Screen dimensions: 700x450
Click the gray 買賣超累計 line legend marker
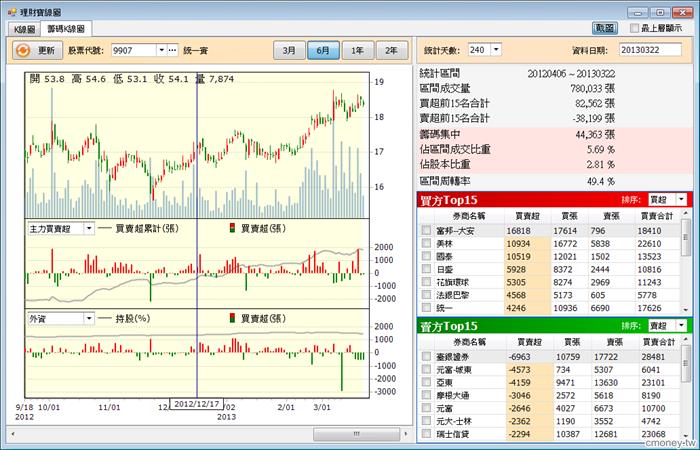(x=104, y=229)
